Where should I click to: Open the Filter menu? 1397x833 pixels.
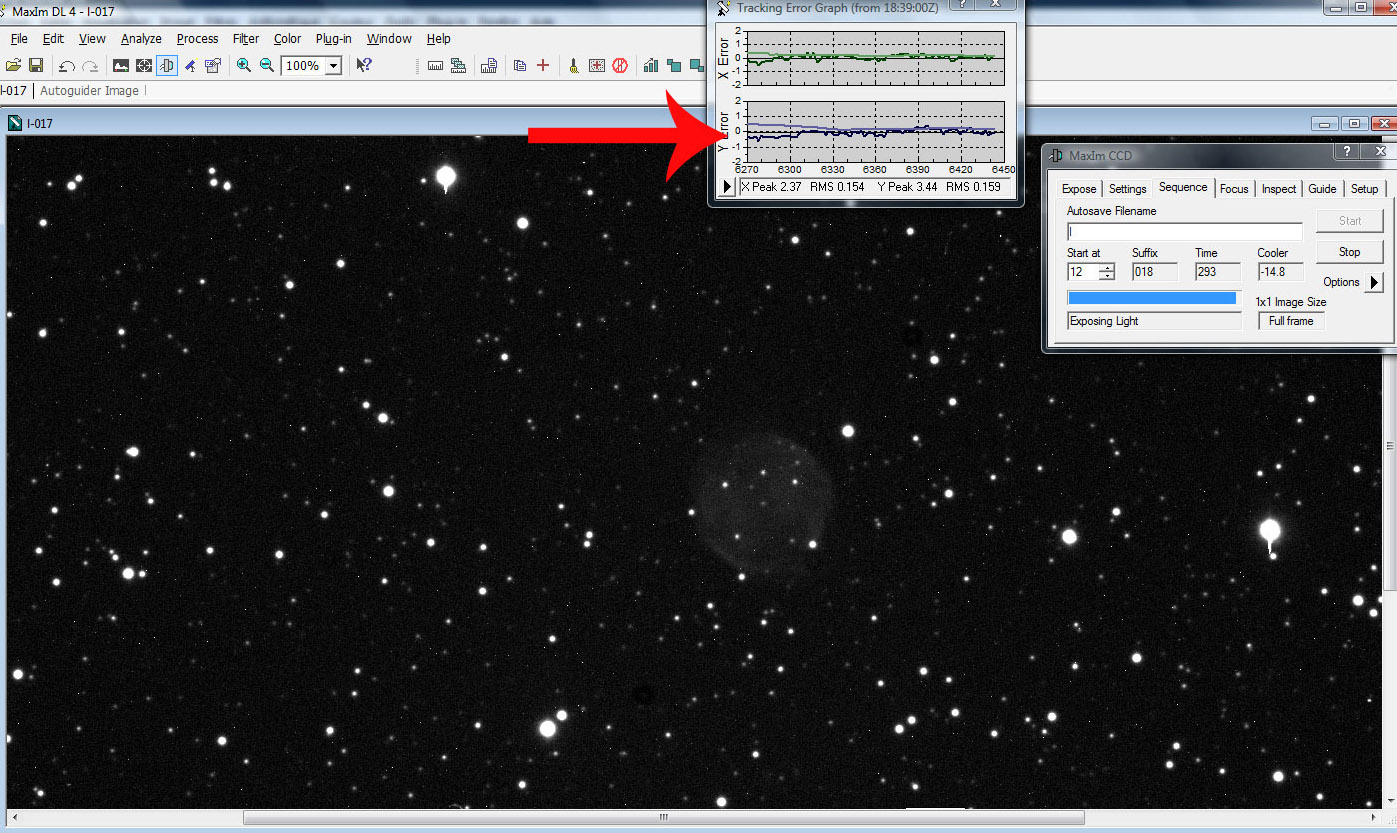[246, 39]
